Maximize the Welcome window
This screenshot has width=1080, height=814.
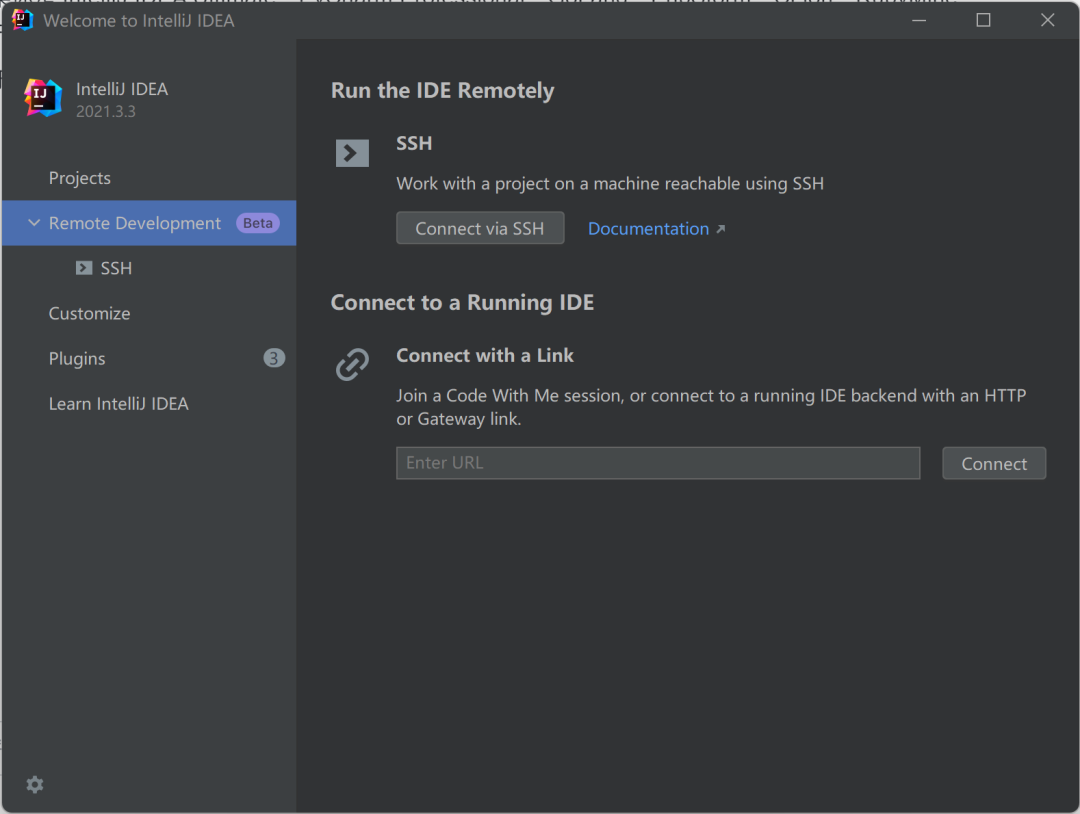[x=984, y=20]
